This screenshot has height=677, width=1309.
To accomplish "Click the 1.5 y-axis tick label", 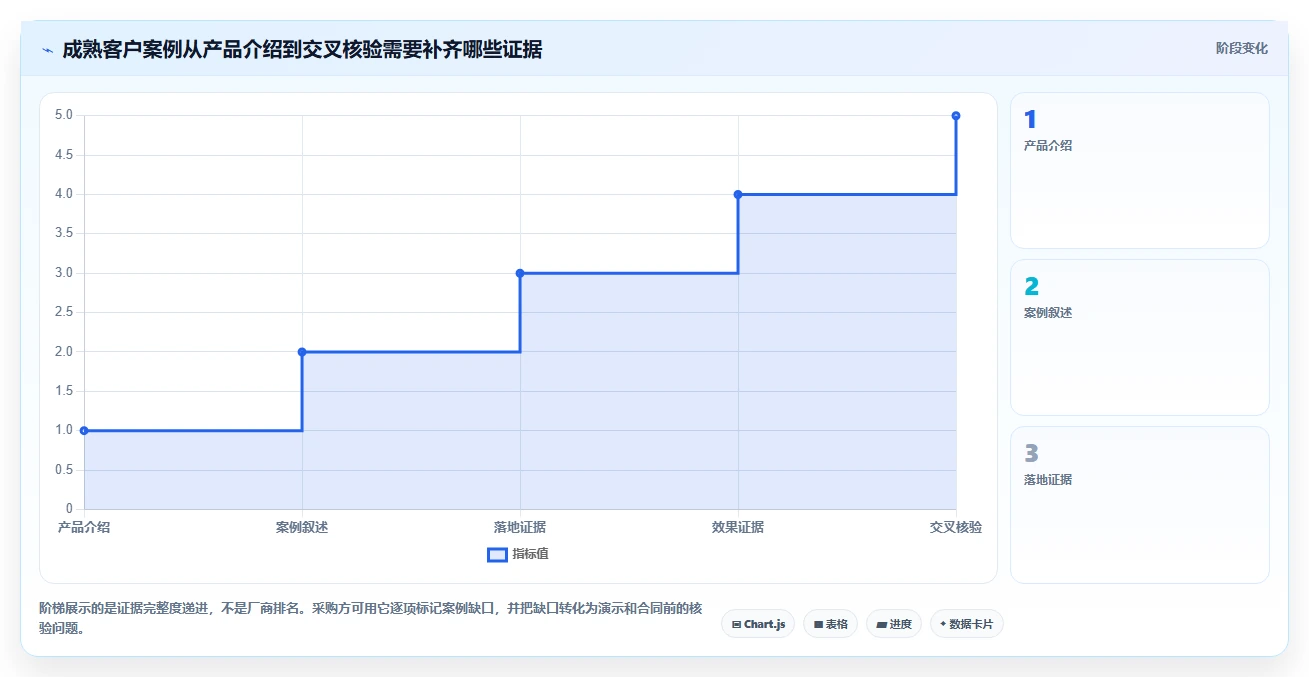I will [64, 391].
